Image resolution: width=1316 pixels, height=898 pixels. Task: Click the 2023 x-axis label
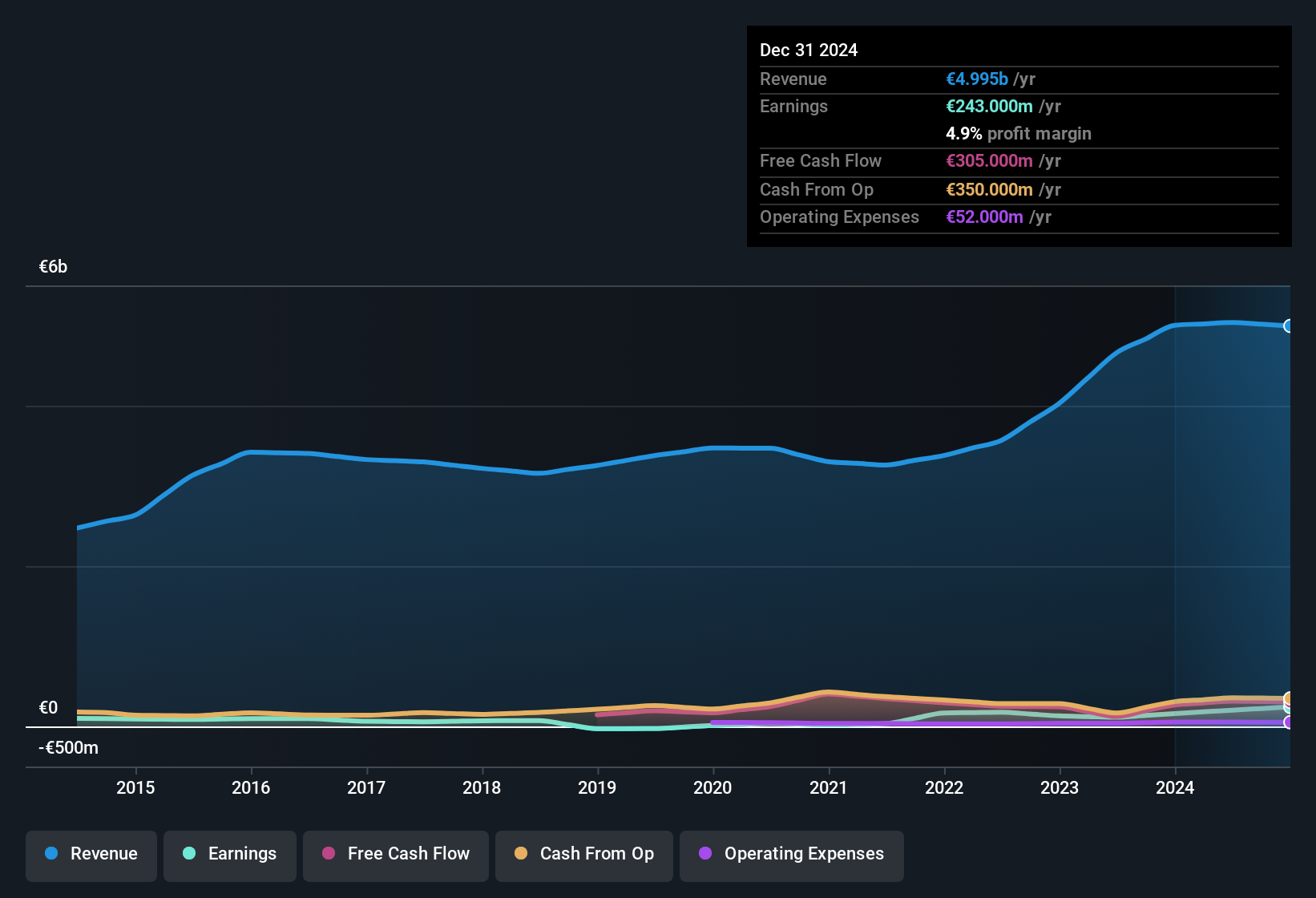[1060, 787]
